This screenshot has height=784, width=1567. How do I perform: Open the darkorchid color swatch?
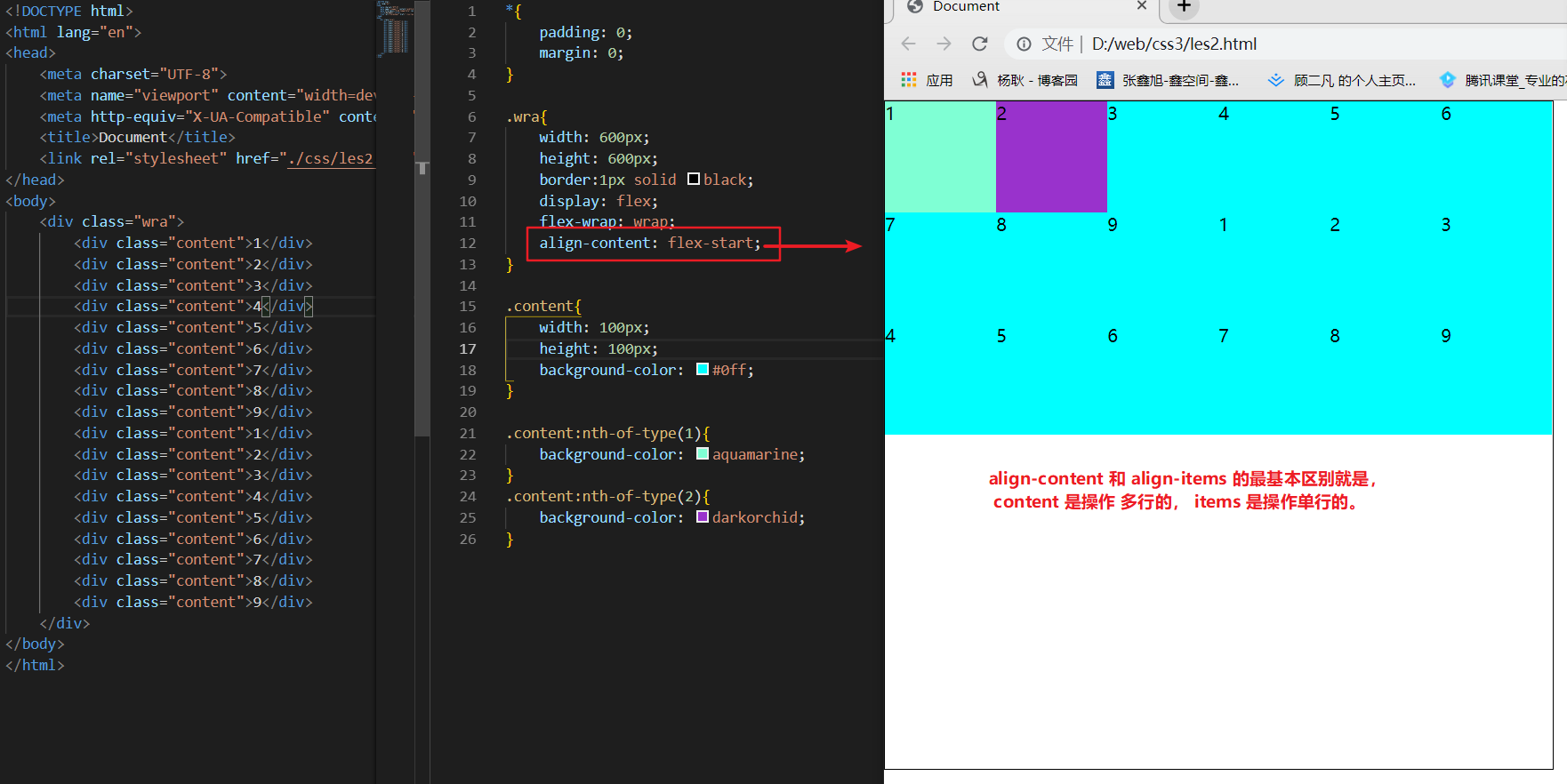tap(703, 517)
